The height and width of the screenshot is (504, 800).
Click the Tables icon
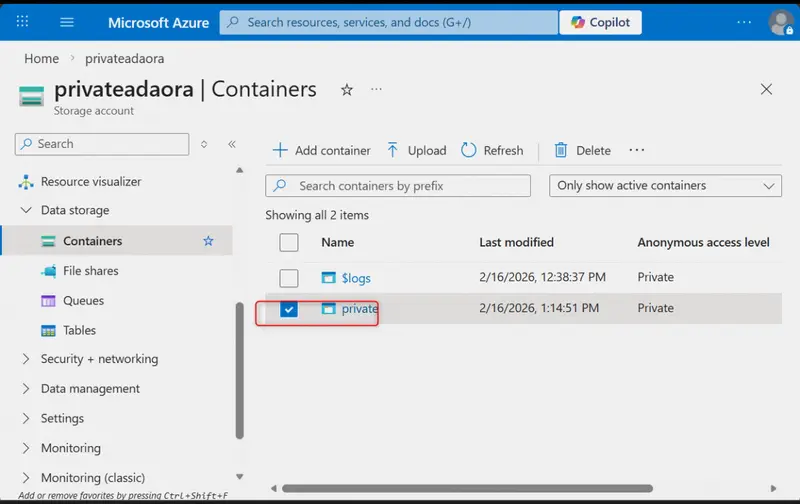coord(48,331)
